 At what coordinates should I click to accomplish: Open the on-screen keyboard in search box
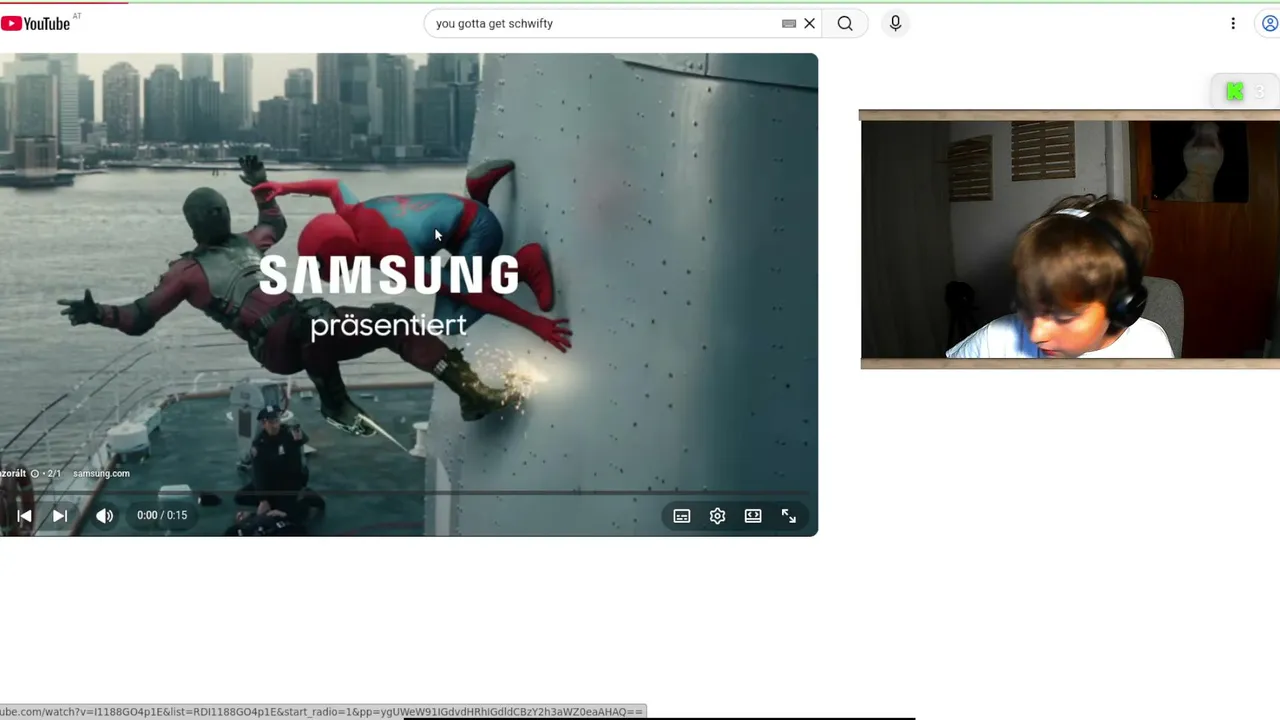pyautogui.click(x=789, y=23)
